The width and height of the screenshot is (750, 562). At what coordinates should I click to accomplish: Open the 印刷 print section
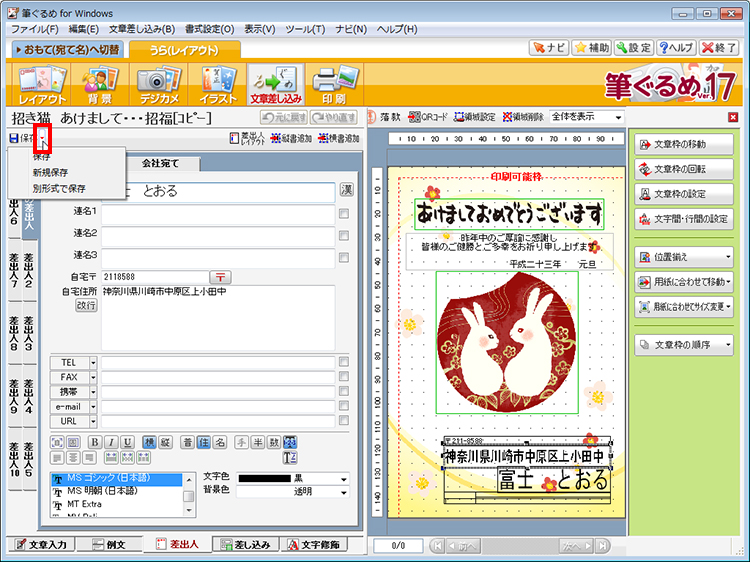pyautogui.click(x=334, y=85)
